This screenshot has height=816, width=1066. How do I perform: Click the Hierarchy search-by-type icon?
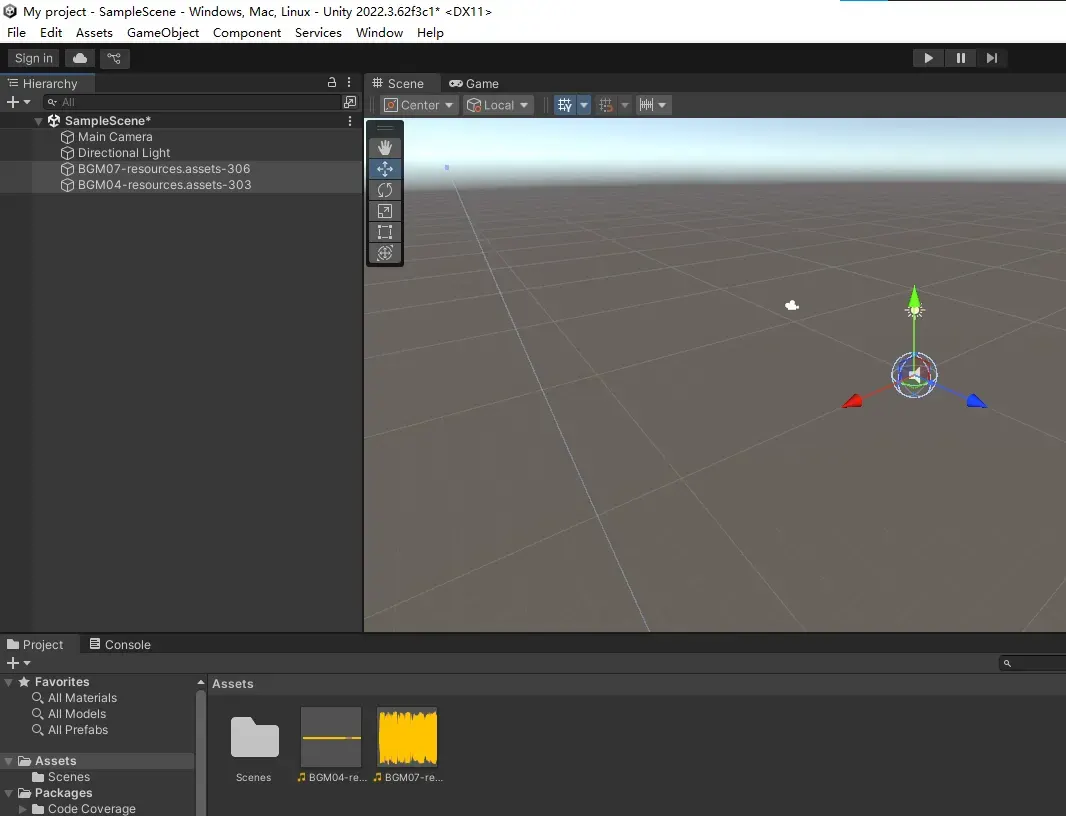[x=350, y=102]
